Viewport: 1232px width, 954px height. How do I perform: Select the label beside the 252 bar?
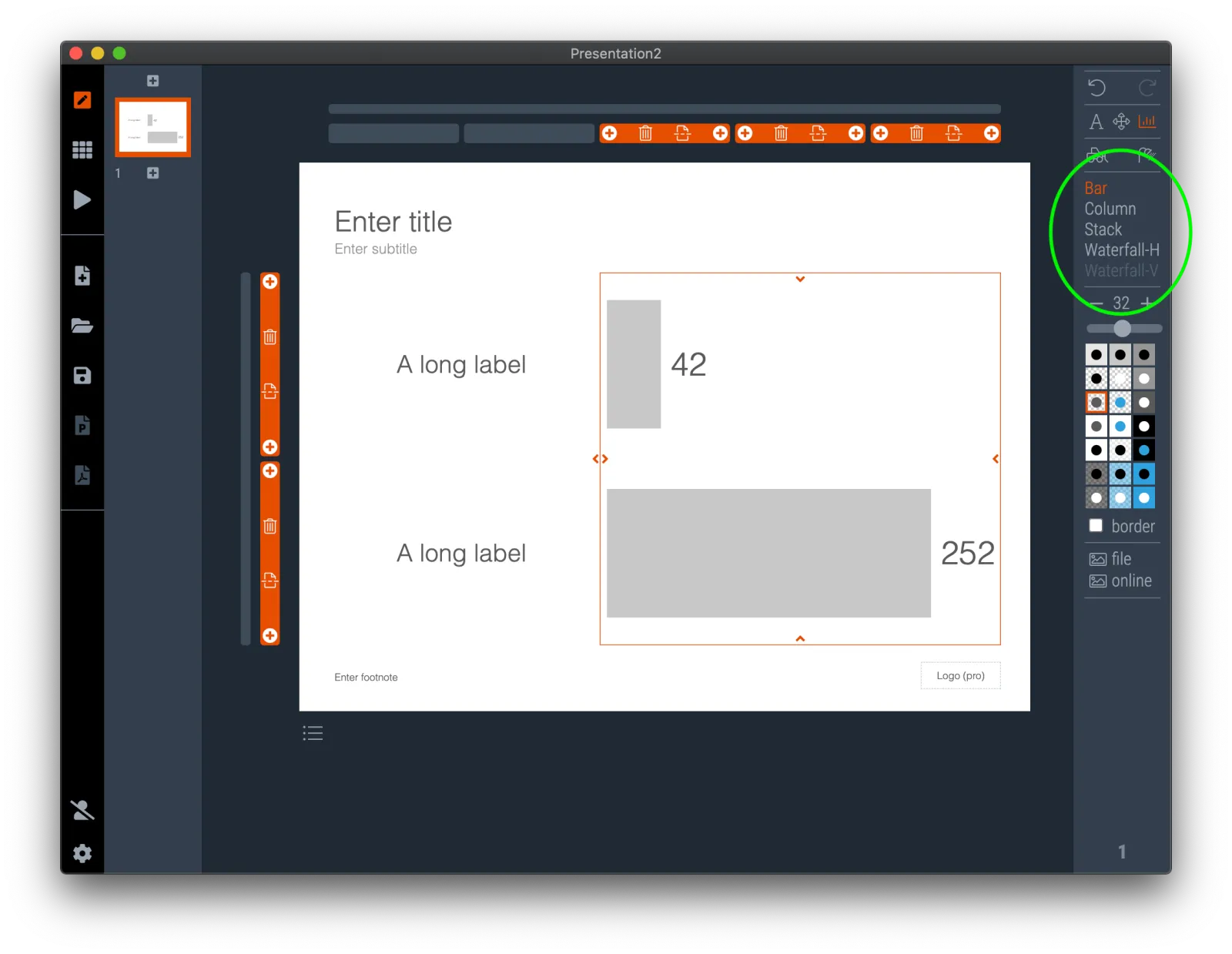pyautogui.click(x=461, y=554)
